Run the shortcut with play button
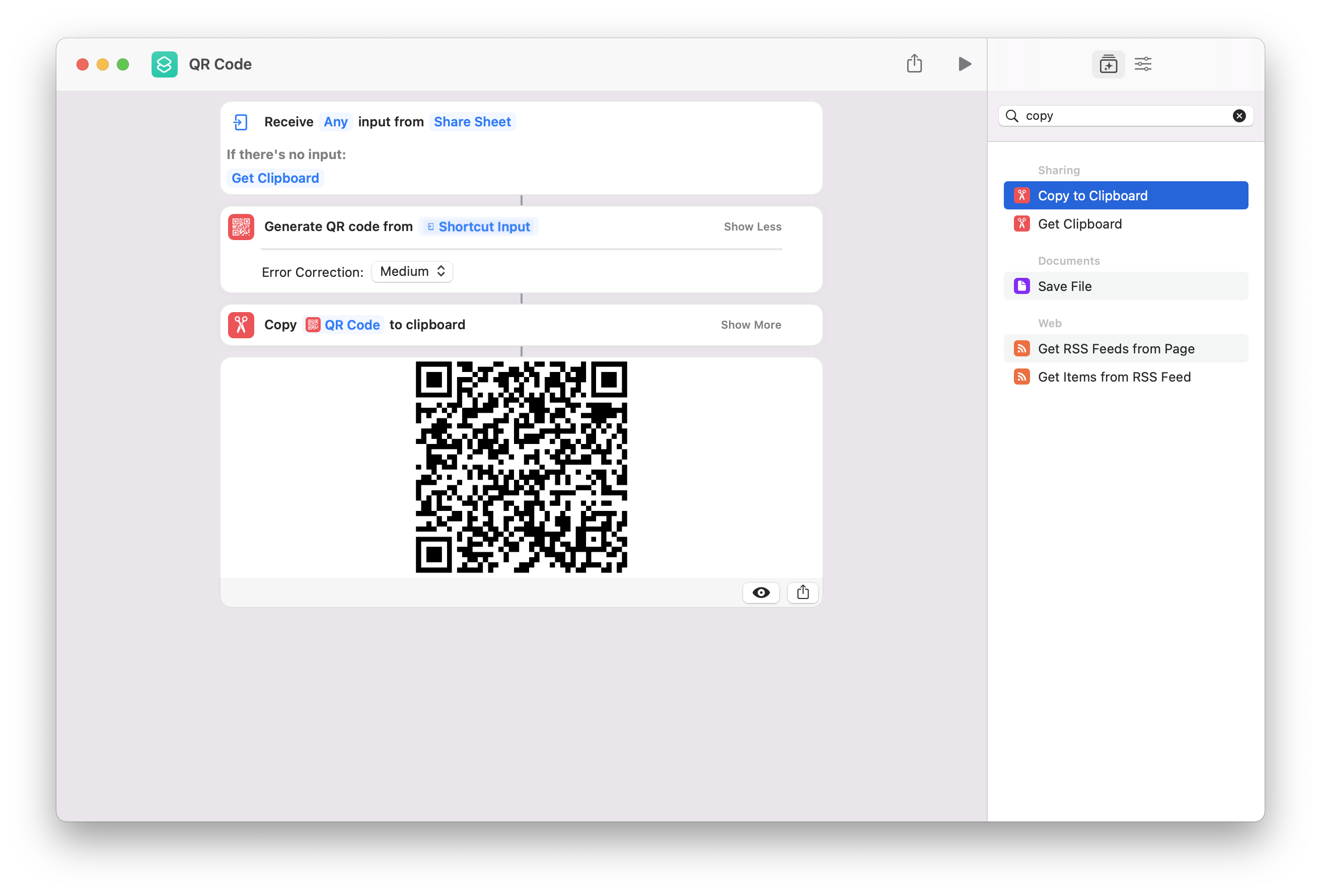1321x896 pixels. [x=964, y=63]
